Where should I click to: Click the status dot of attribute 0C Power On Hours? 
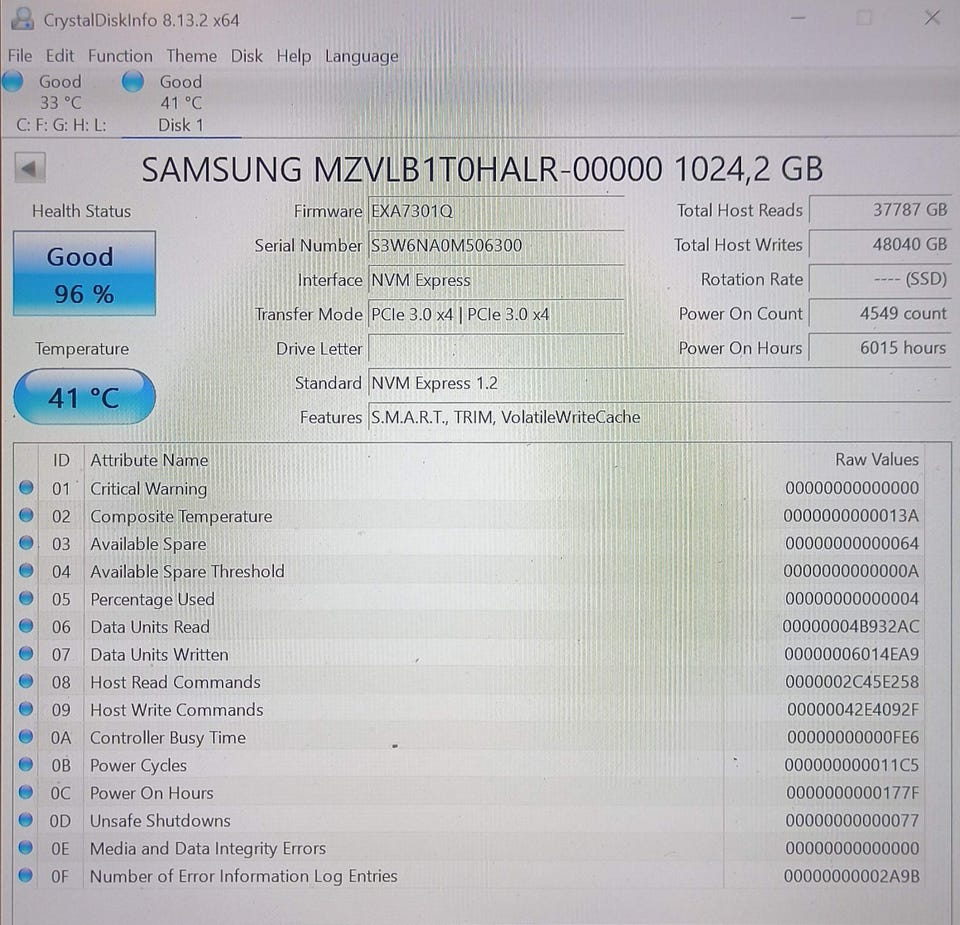(x=26, y=792)
